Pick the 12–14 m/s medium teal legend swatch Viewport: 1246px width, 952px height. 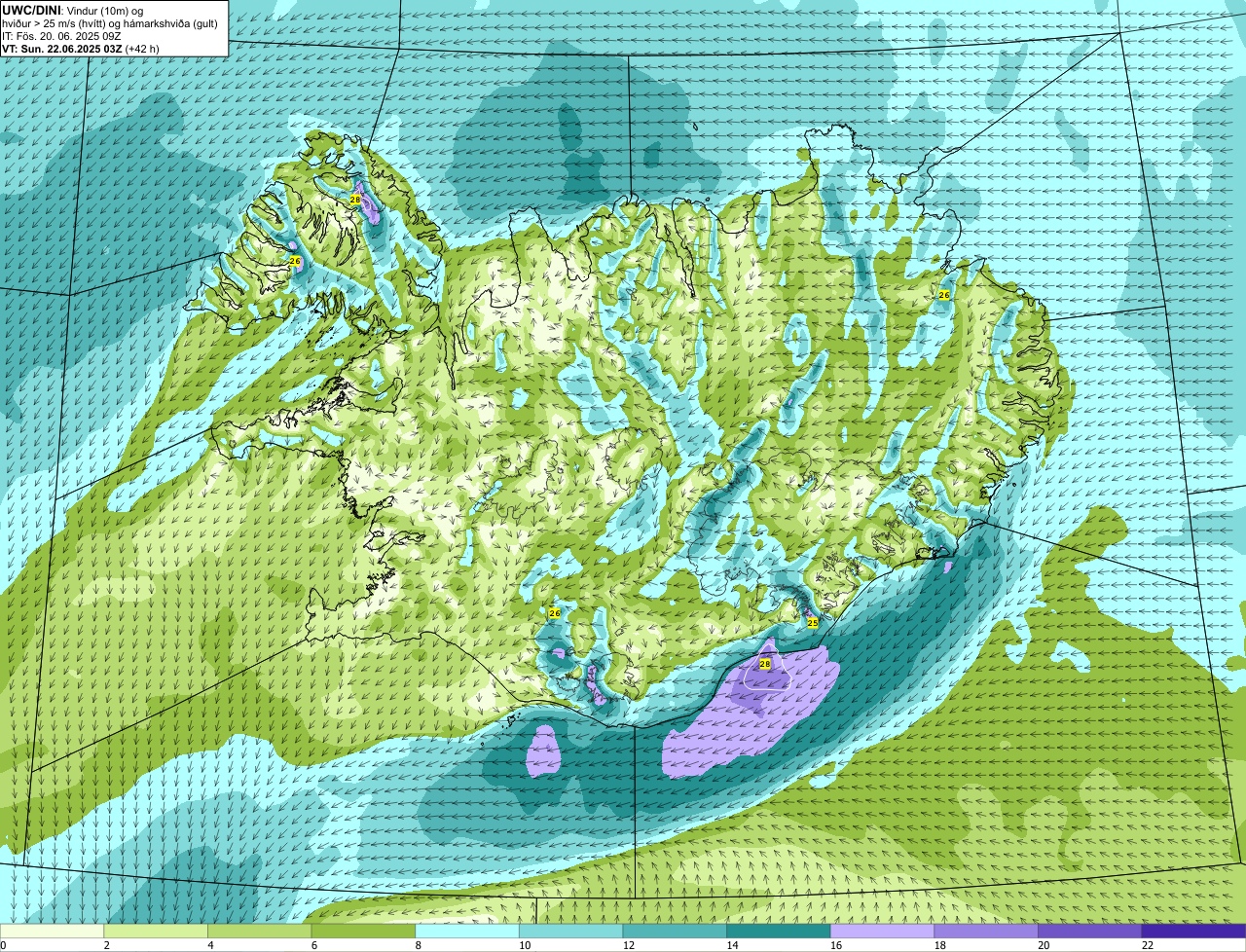point(675,931)
